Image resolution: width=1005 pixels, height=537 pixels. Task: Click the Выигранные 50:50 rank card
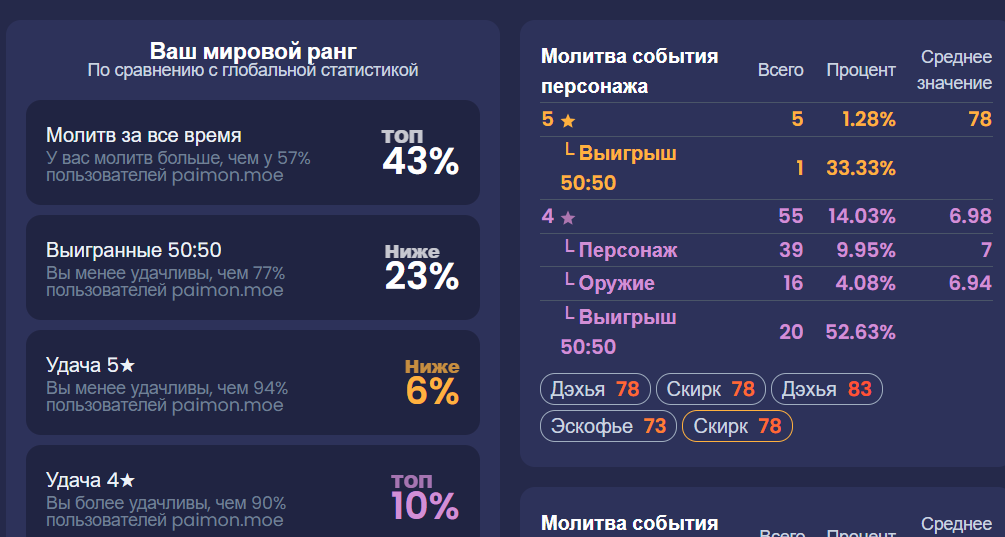coord(253,268)
